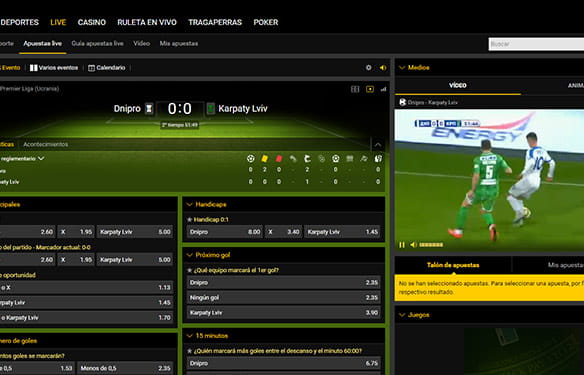Click the yellow card stat icon

264,159
